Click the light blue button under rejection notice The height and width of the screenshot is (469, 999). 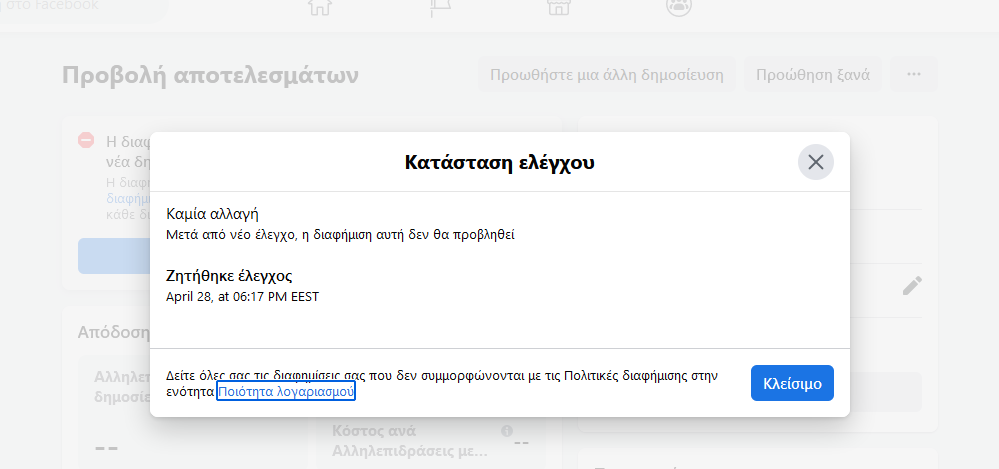coord(113,256)
